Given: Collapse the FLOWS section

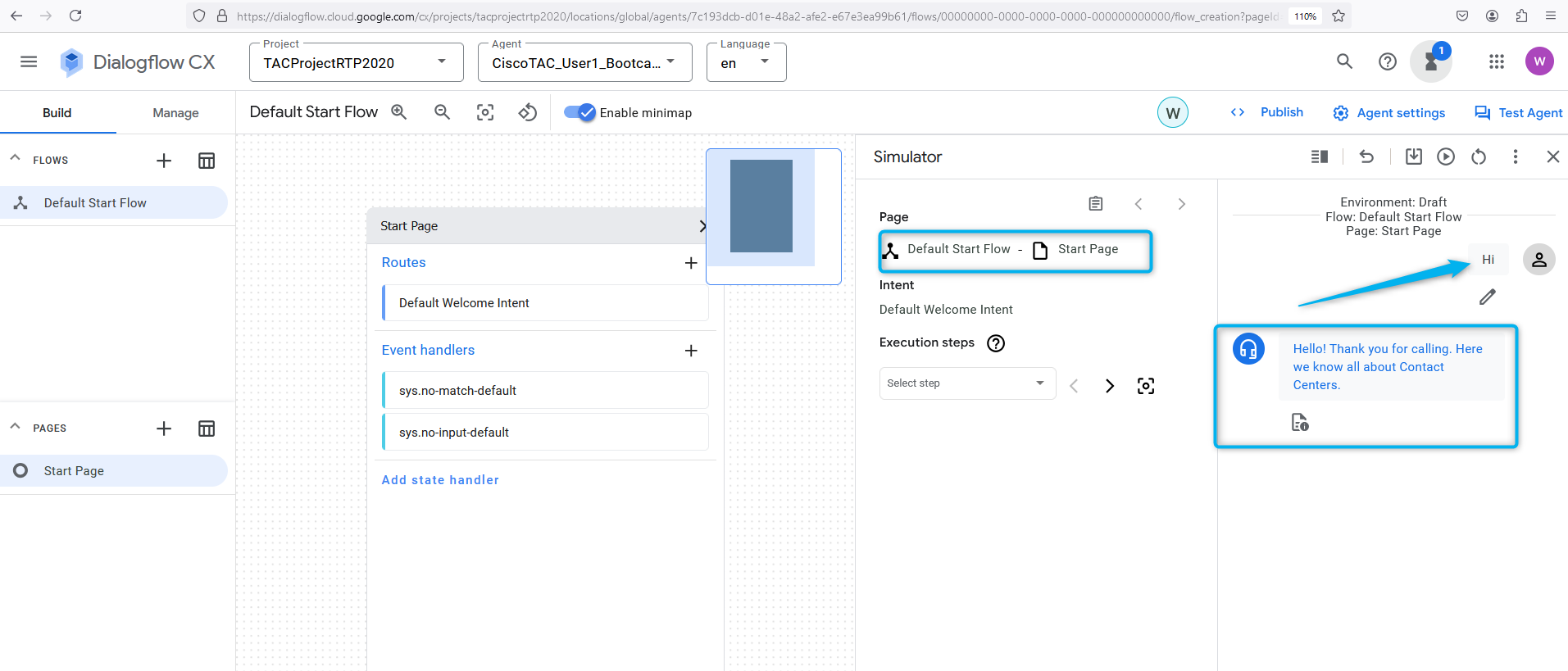Looking at the screenshot, I should [x=15, y=157].
